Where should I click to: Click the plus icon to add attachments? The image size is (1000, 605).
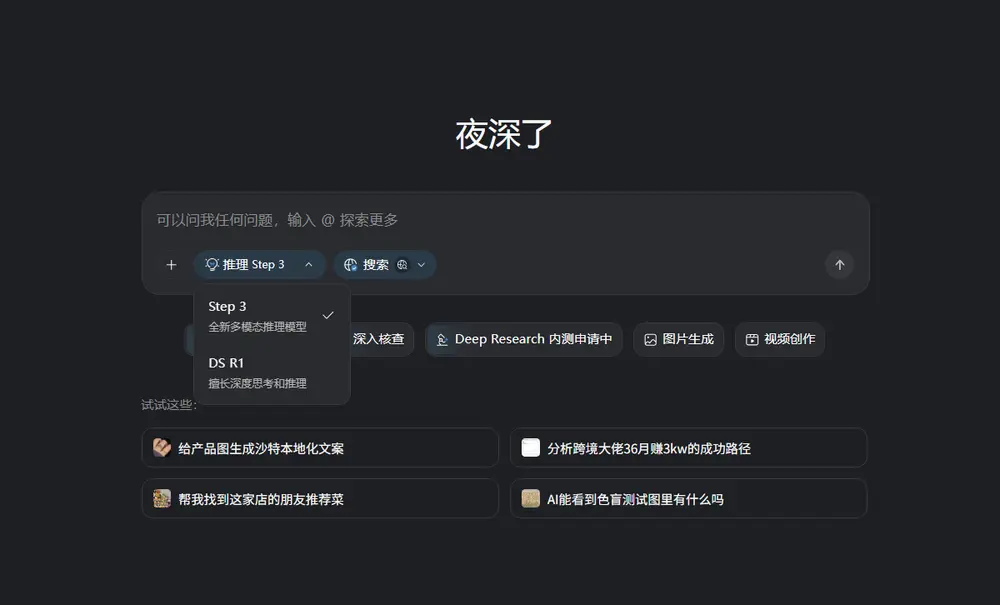click(171, 264)
